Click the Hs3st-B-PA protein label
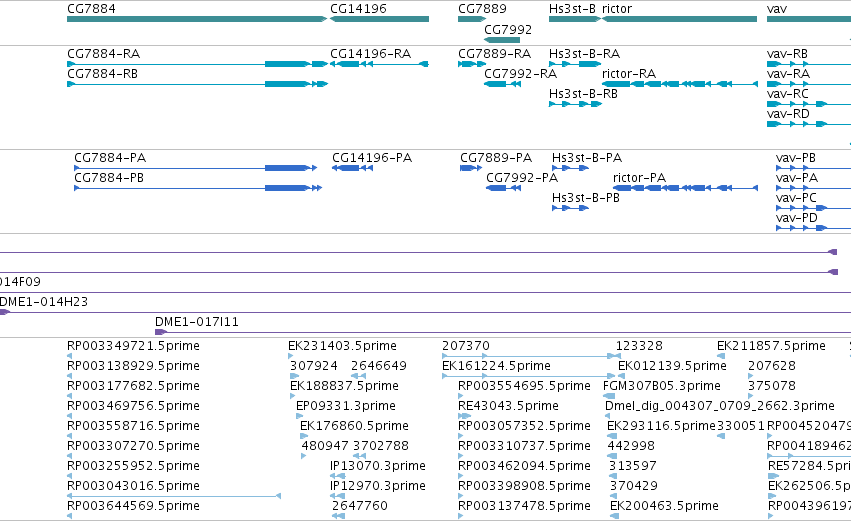Screen dimensions: 851x521 point(587,158)
